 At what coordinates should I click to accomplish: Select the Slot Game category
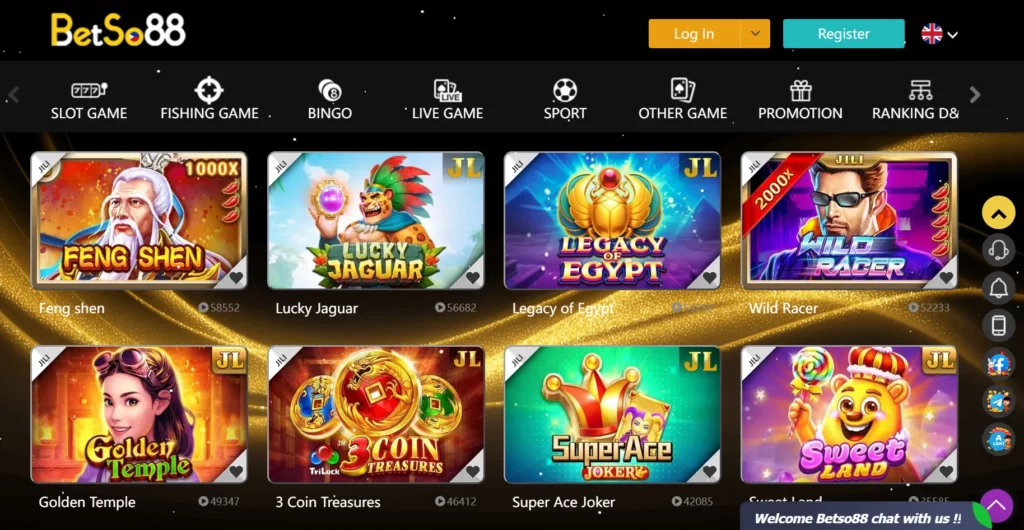pos(89,100)
